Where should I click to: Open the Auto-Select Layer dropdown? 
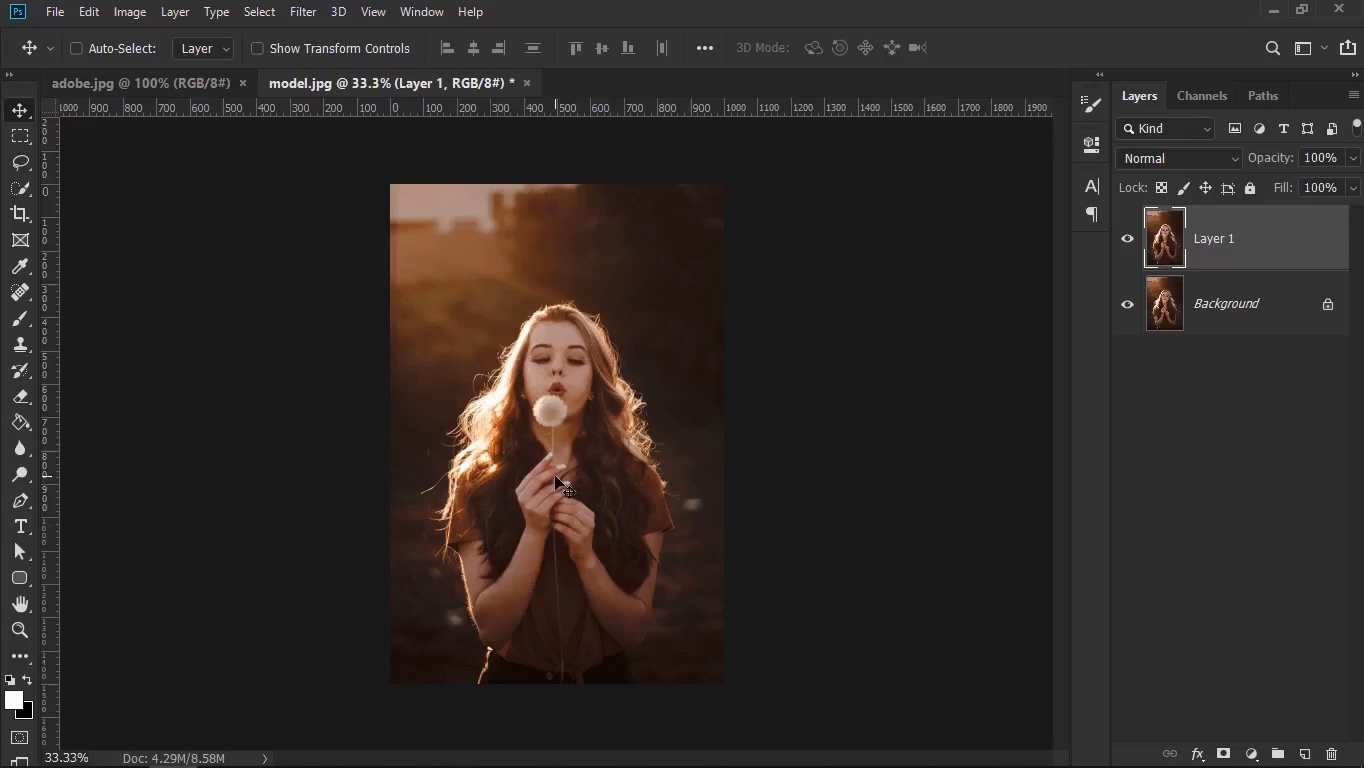point(204,48)
